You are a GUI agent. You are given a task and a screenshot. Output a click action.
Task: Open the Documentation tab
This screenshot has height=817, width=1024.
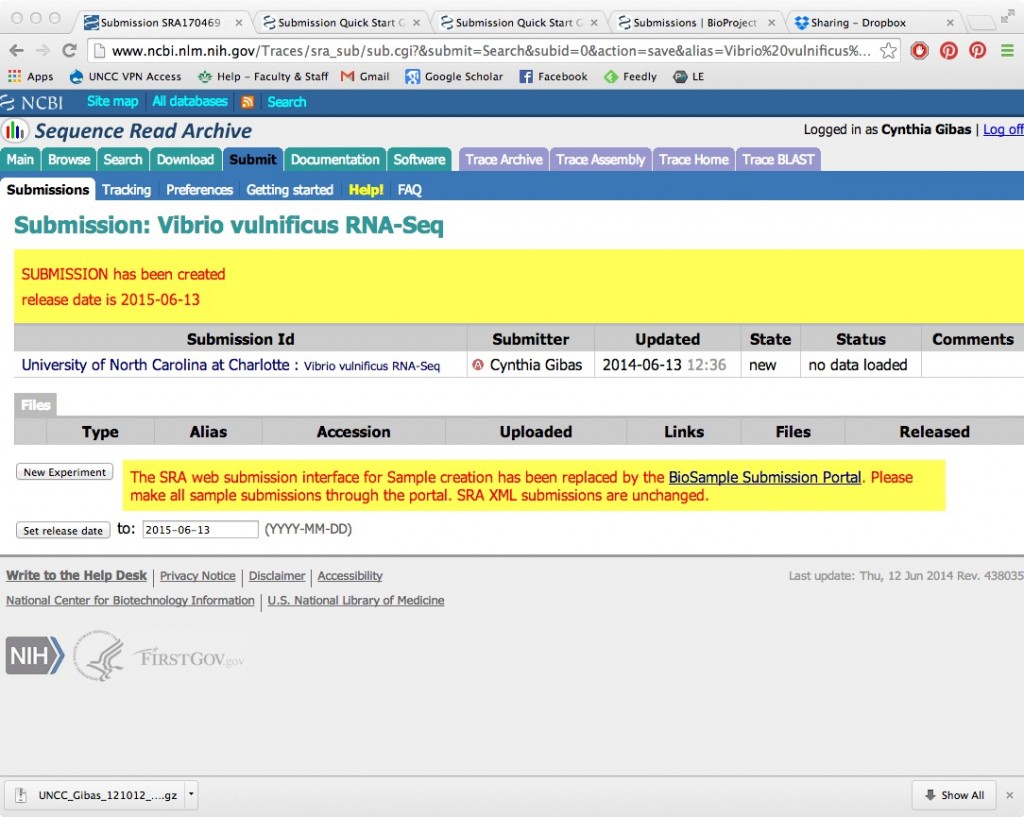[335, 159]
